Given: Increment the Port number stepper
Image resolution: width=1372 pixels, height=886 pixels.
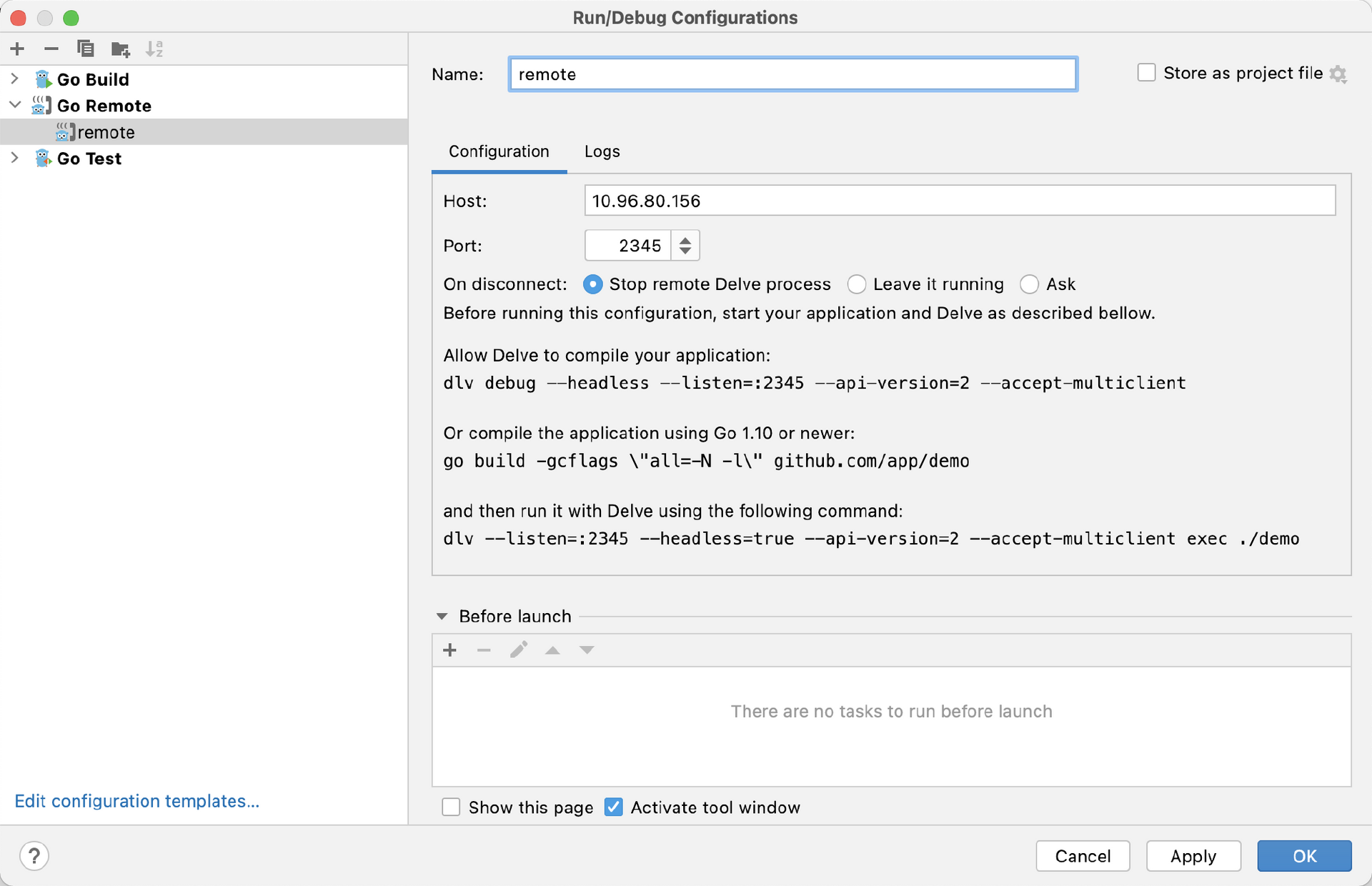Looking at the screenshot, I should [685, 240].
